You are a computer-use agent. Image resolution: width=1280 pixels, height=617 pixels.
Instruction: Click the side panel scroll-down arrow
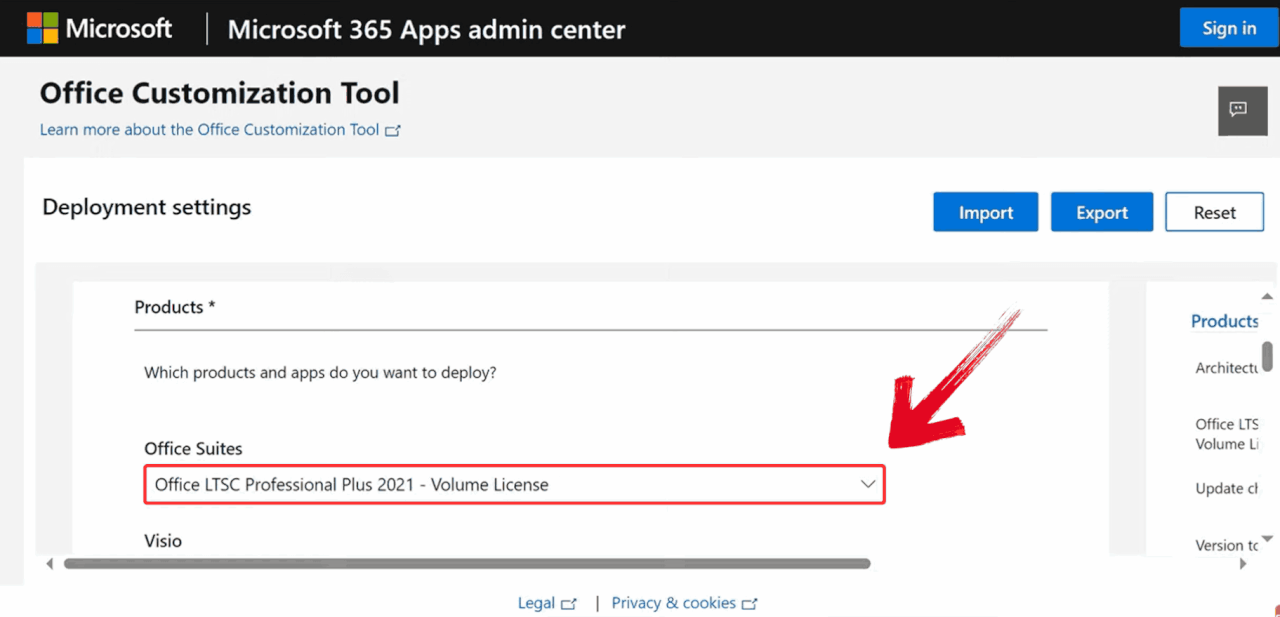click(1267, 539)
